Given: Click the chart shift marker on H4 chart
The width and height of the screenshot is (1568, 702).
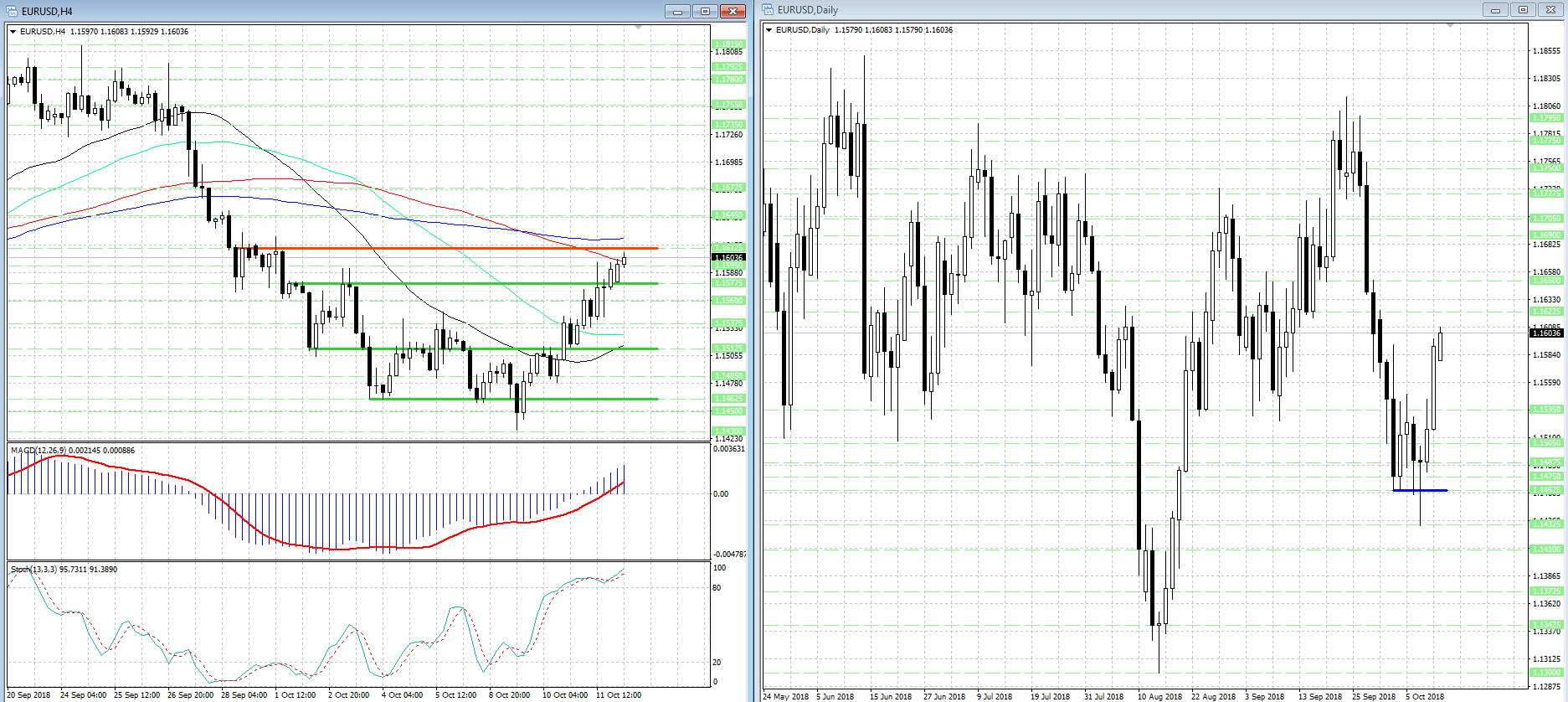Looking at the screenshot, I should 639,28.
